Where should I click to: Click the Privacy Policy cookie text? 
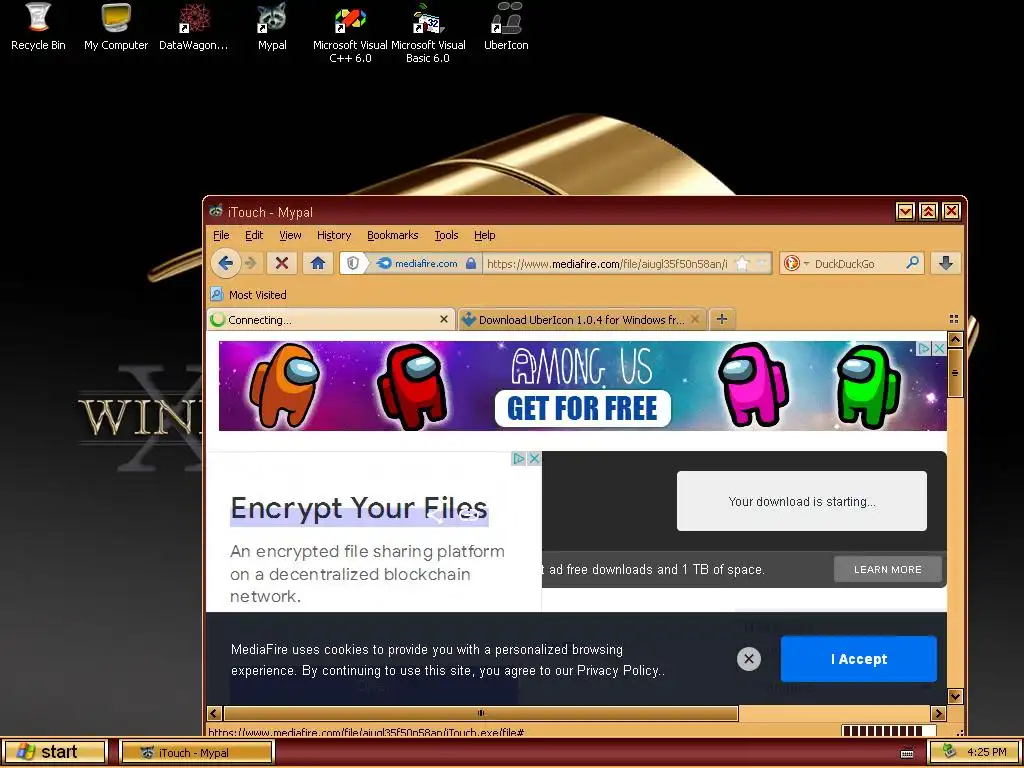[619, 671]
